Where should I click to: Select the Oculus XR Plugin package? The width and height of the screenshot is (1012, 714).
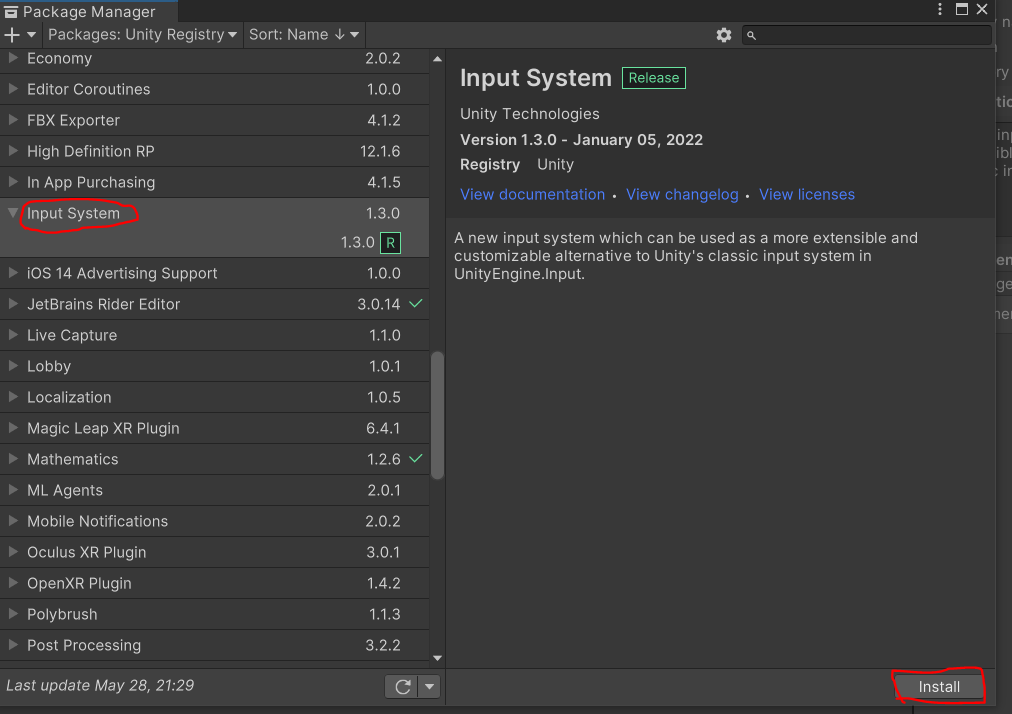(214, 552)
